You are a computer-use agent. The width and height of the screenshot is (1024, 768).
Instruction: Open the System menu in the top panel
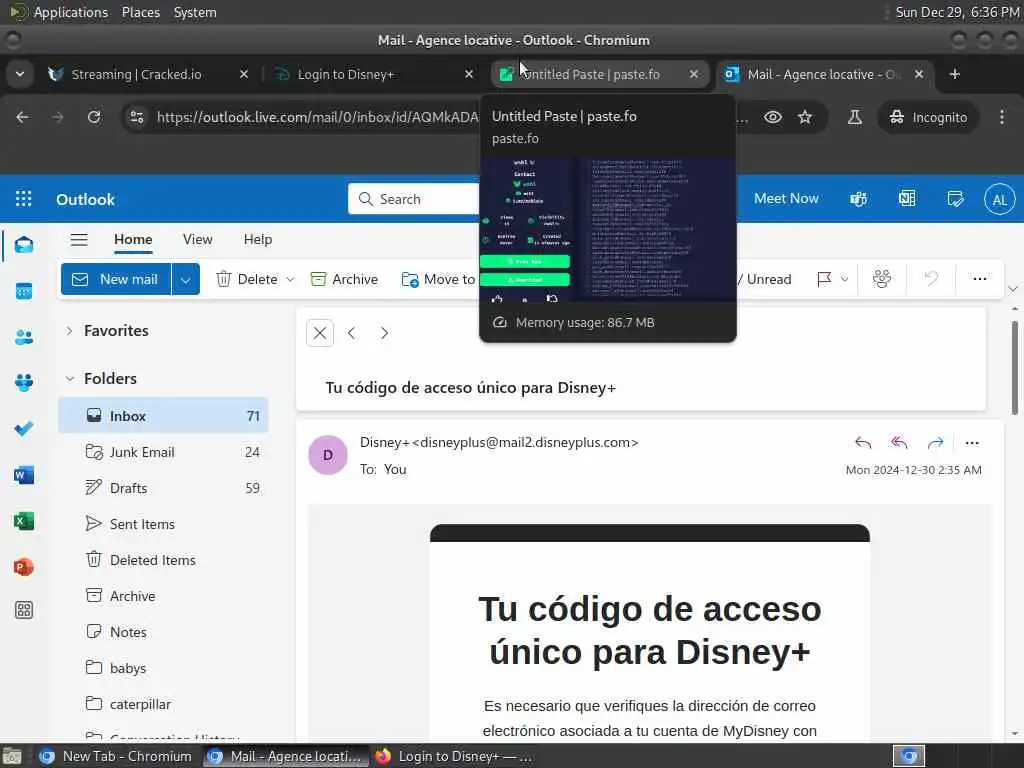click(x=195, y=12)
